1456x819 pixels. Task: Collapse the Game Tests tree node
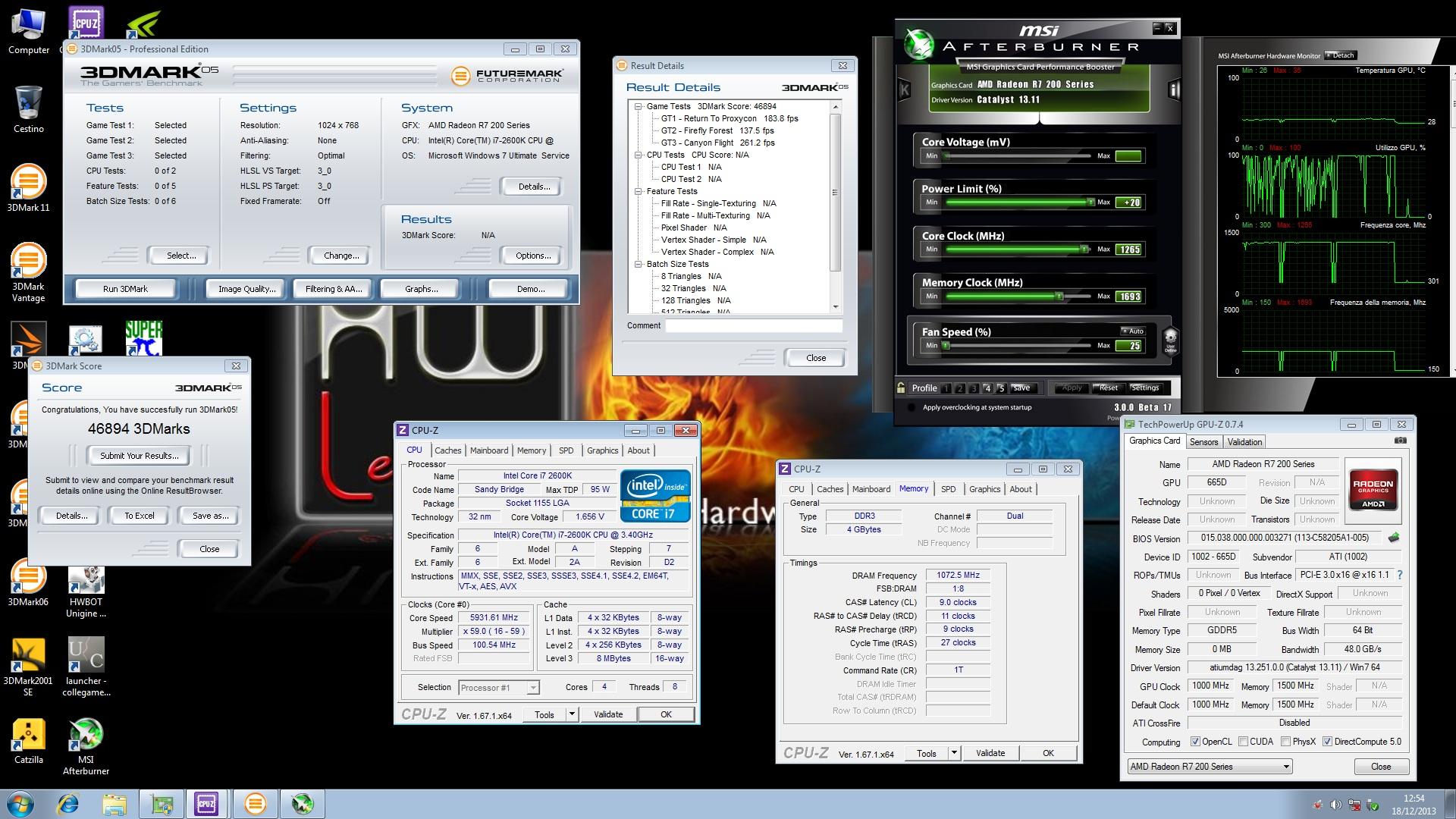(x=639, y=106)
